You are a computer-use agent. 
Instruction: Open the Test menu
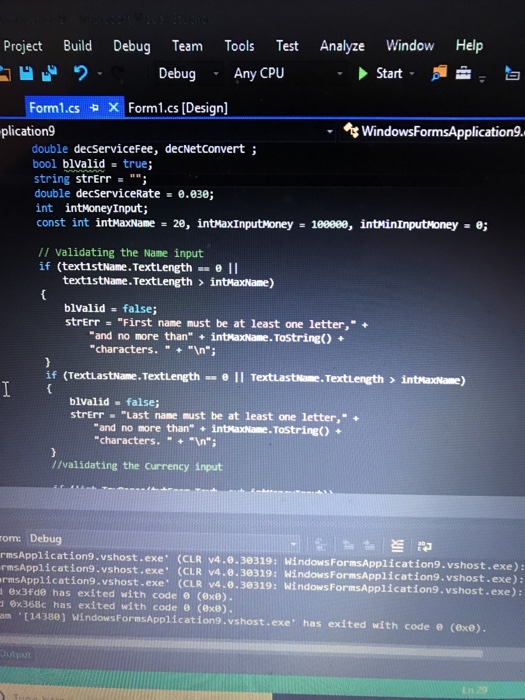[287, 46]
